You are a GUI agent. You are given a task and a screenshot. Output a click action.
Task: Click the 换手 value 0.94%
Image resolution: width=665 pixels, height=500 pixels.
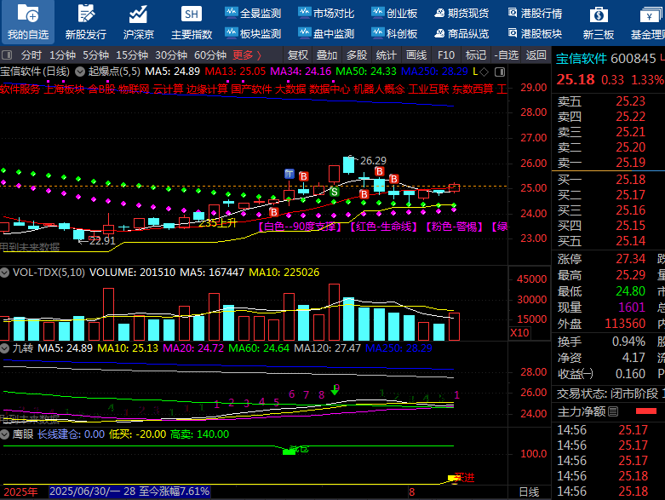point(629,341)
